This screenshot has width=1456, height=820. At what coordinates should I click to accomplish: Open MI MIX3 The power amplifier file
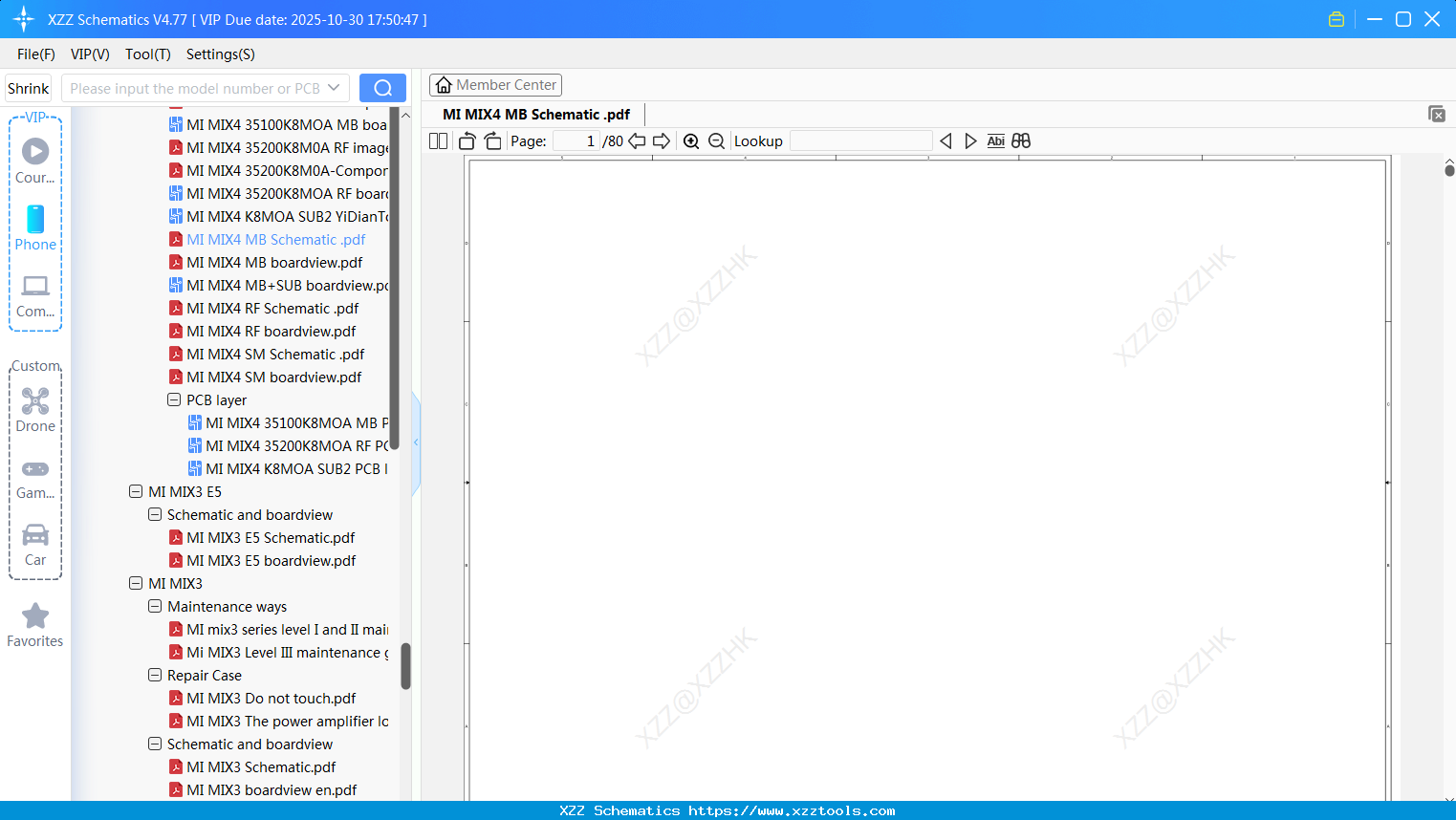click(x=288, y=721)
